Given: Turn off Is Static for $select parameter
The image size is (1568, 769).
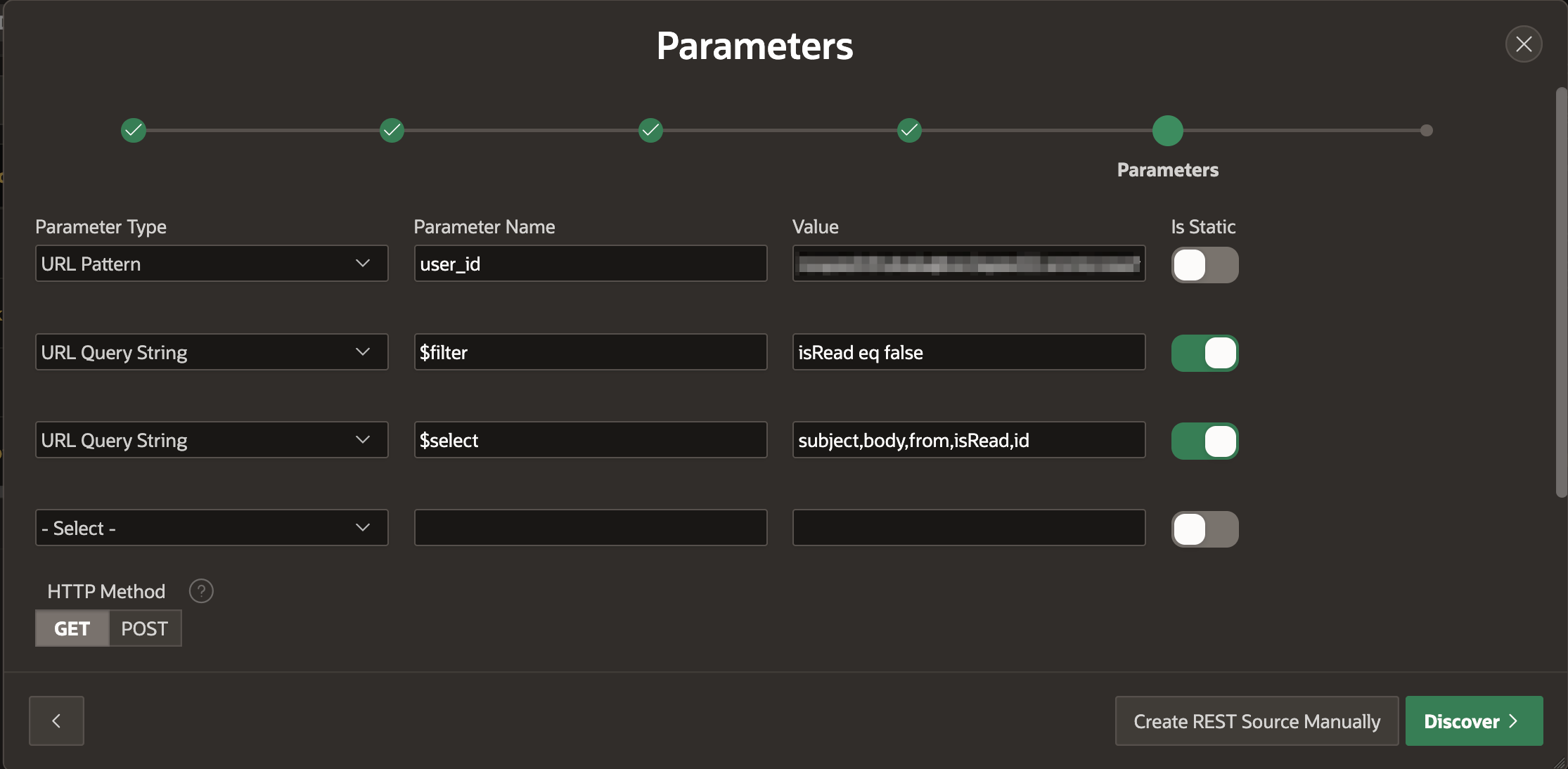Looking at the screenshot, I should pyautogui.click(x=1204, y=441).
